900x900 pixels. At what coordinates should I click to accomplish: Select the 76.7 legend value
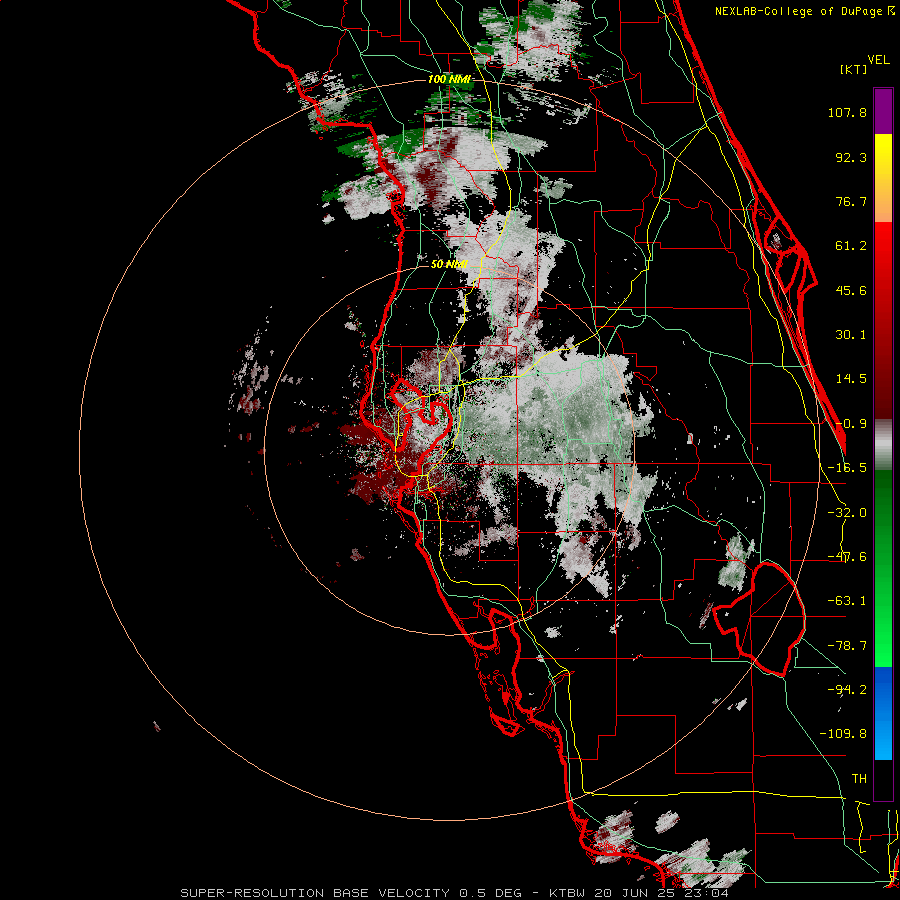[x=851, y=201]
